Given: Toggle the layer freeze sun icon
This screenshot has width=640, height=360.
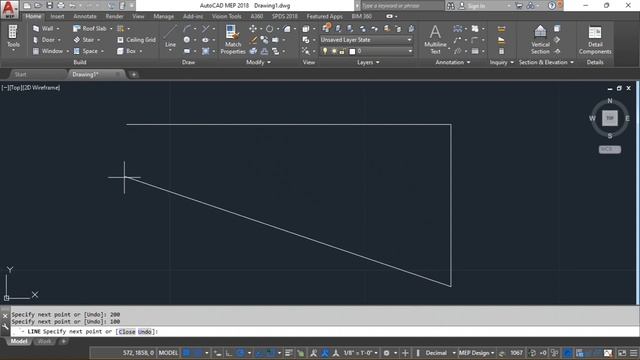Looking at the screenshot, I should tap(334, 51).
